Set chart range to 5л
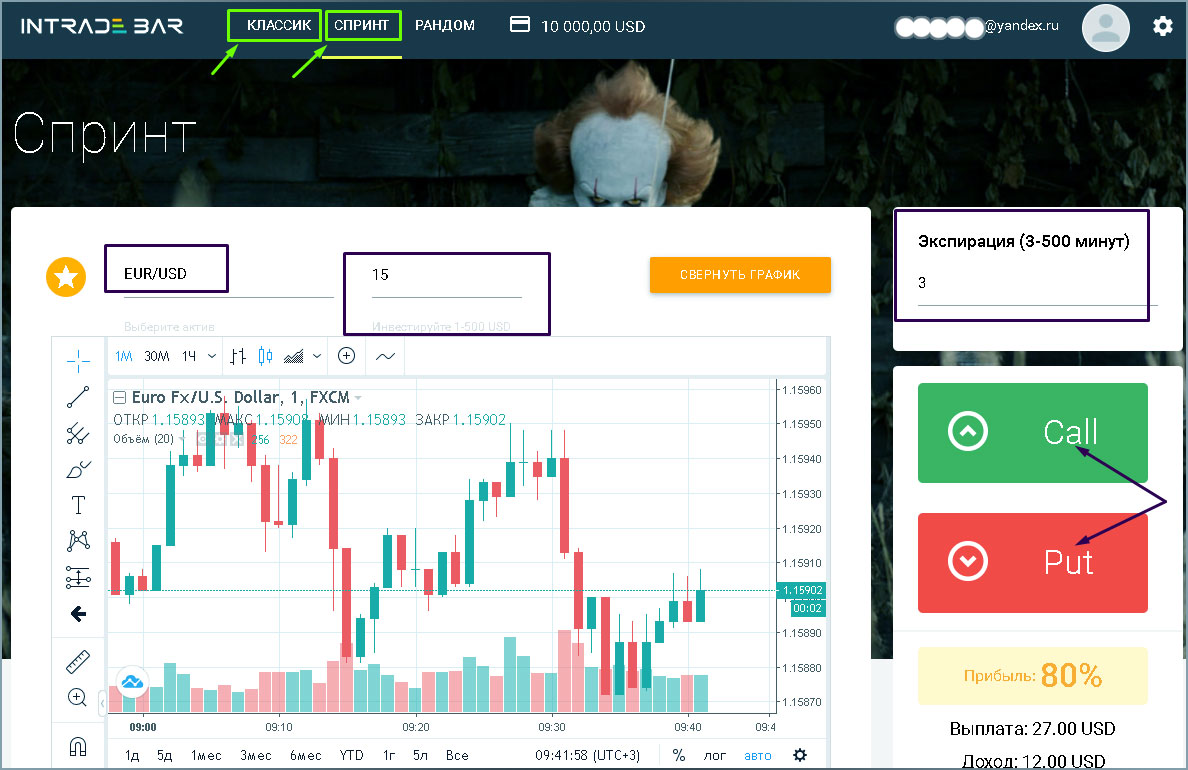This screenshot has height=770, width=1188. pos(420,756)
